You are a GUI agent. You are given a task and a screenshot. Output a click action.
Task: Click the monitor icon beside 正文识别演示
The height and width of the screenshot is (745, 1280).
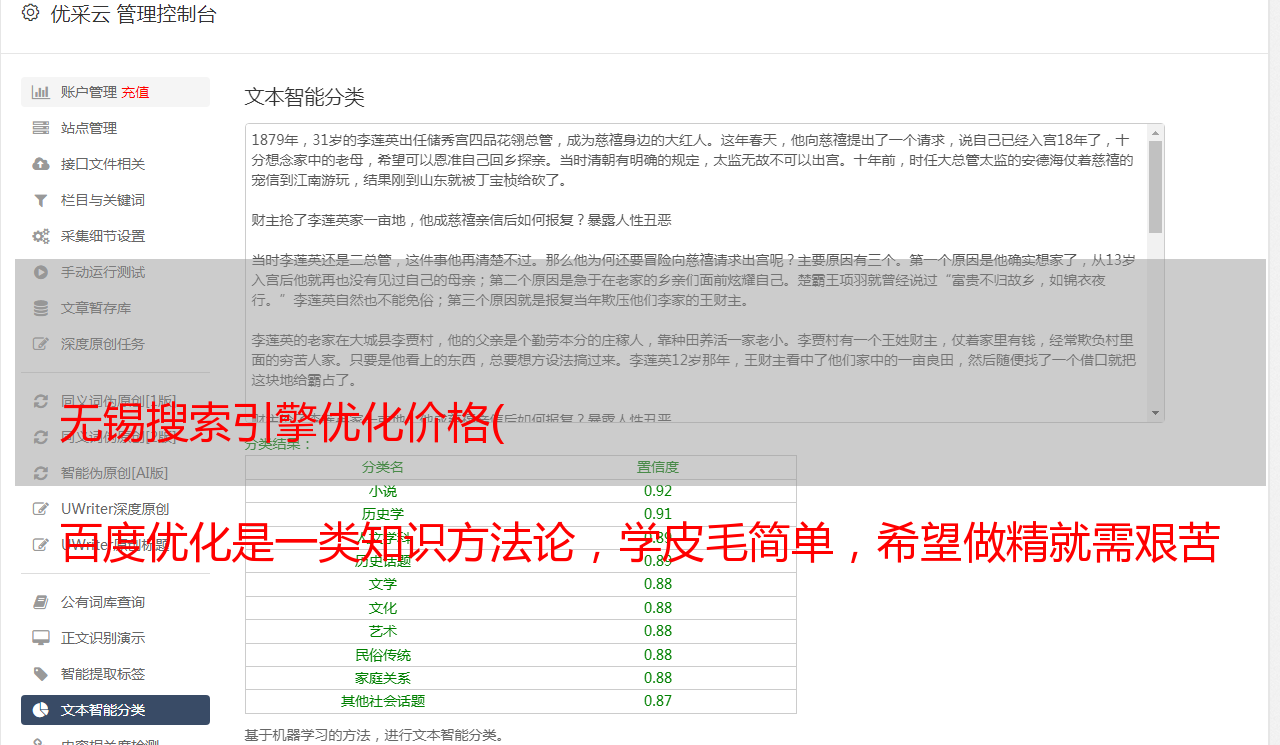(x=41, y=638)
